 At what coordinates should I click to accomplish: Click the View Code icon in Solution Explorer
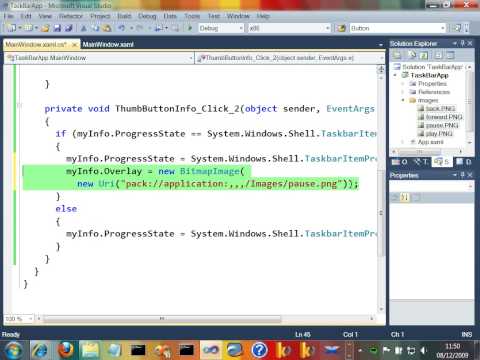click(438, 55)
